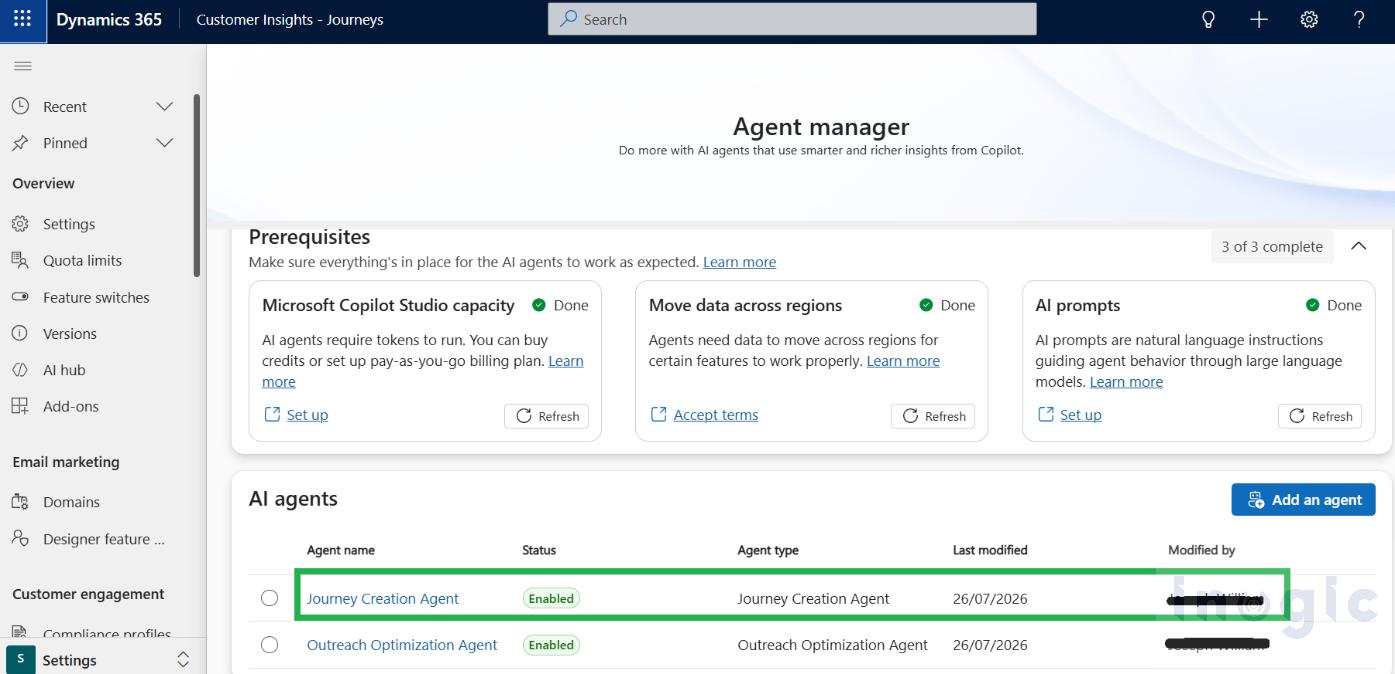Open Designer feature item in sidebar
The height and width of the screenshot is (674, 1395).
coord(103,539)
